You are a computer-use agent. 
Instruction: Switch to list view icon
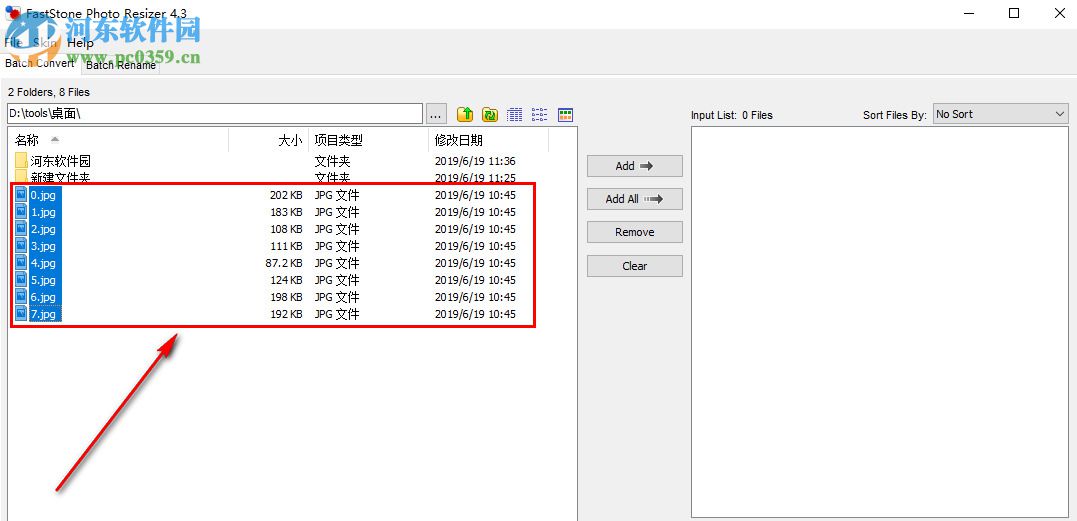point(540,115)
